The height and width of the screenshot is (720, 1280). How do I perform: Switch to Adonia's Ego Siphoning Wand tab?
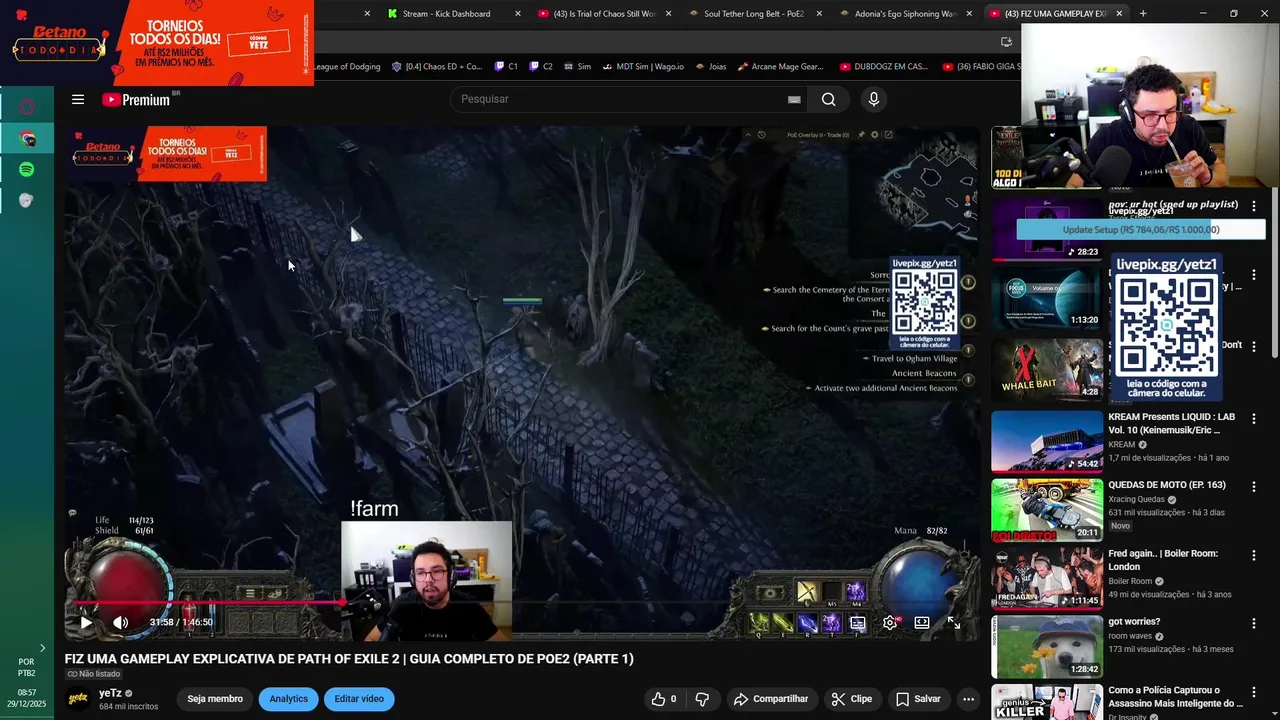pyautogui.click(x=905, y=14)
